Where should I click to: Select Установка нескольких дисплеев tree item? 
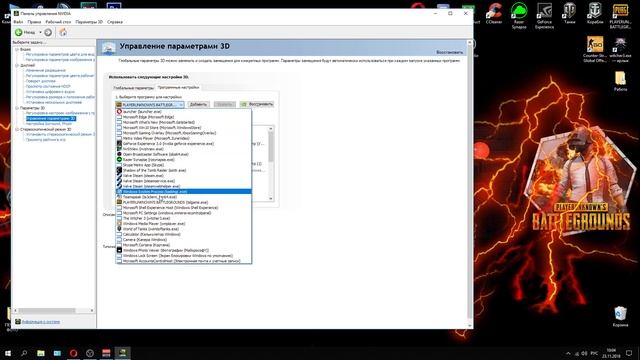pos(53,102)
